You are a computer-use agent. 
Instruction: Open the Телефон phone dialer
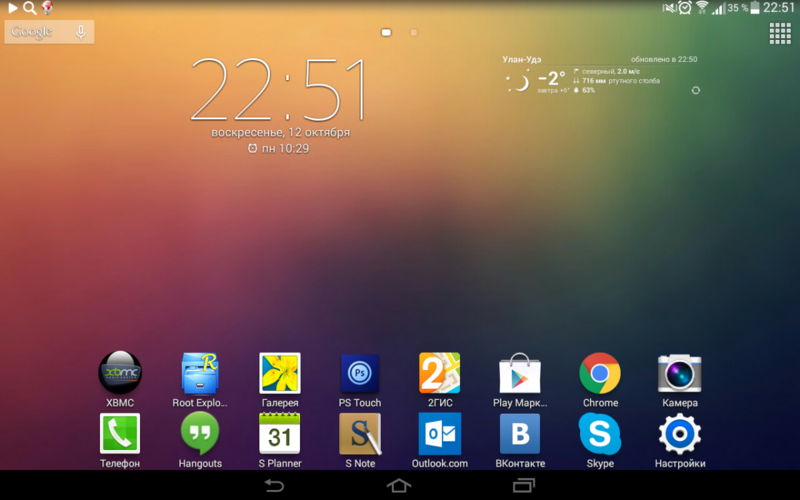pos(120,434)
